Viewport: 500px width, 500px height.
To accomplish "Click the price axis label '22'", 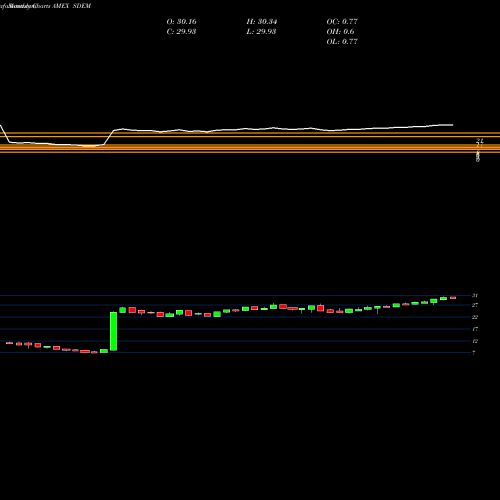I will coord(475,317).
